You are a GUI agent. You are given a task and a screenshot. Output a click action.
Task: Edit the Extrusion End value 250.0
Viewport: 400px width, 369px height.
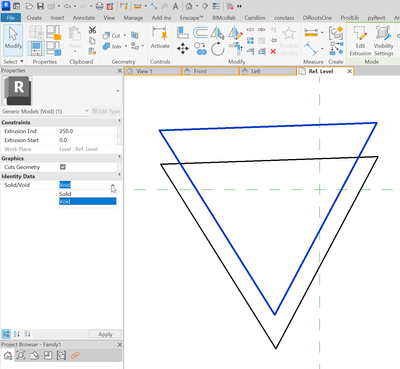coord(88,131)
